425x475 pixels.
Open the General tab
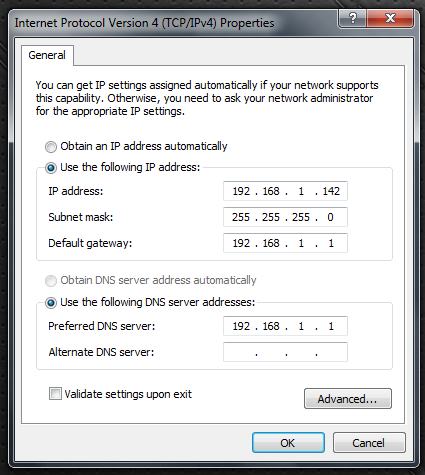[47, 55]
